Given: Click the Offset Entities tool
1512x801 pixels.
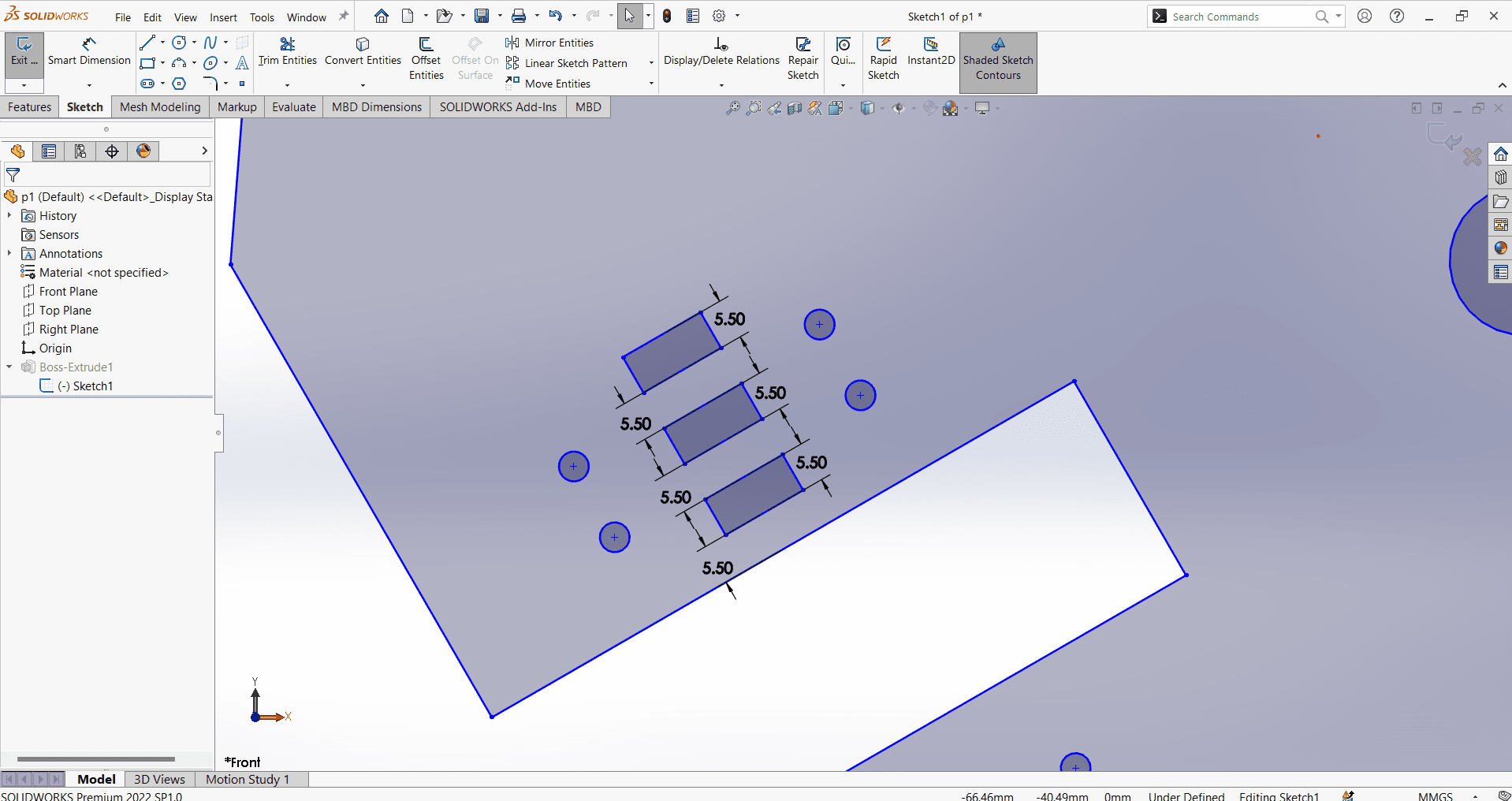Looking at the screenshot, I should pyautogui.click(x=426, y=59).
